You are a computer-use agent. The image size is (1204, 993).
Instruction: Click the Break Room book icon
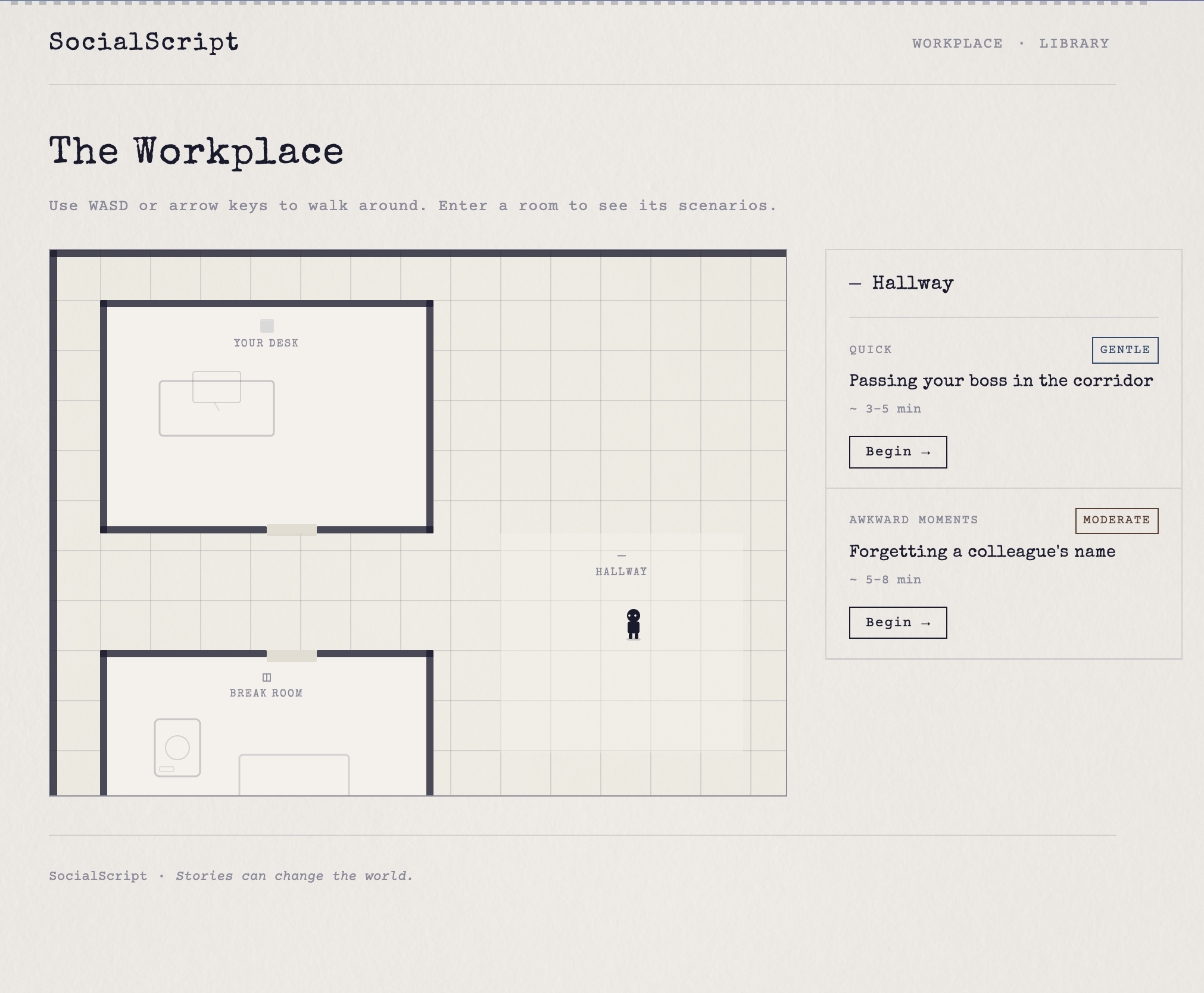pyautogui.click(x=267, y=677)
